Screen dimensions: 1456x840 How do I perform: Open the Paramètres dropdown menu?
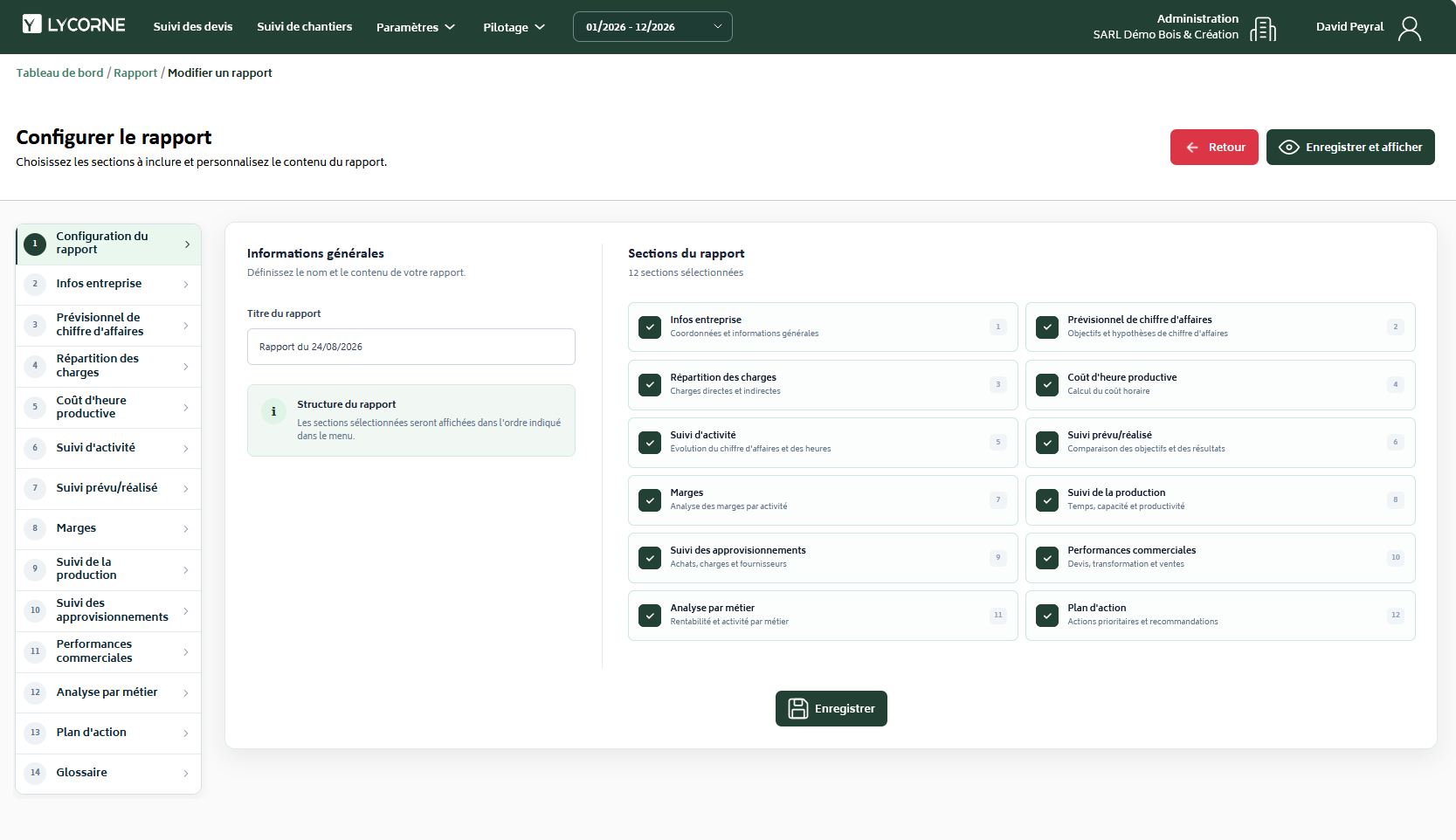click(x=416, y=27)
